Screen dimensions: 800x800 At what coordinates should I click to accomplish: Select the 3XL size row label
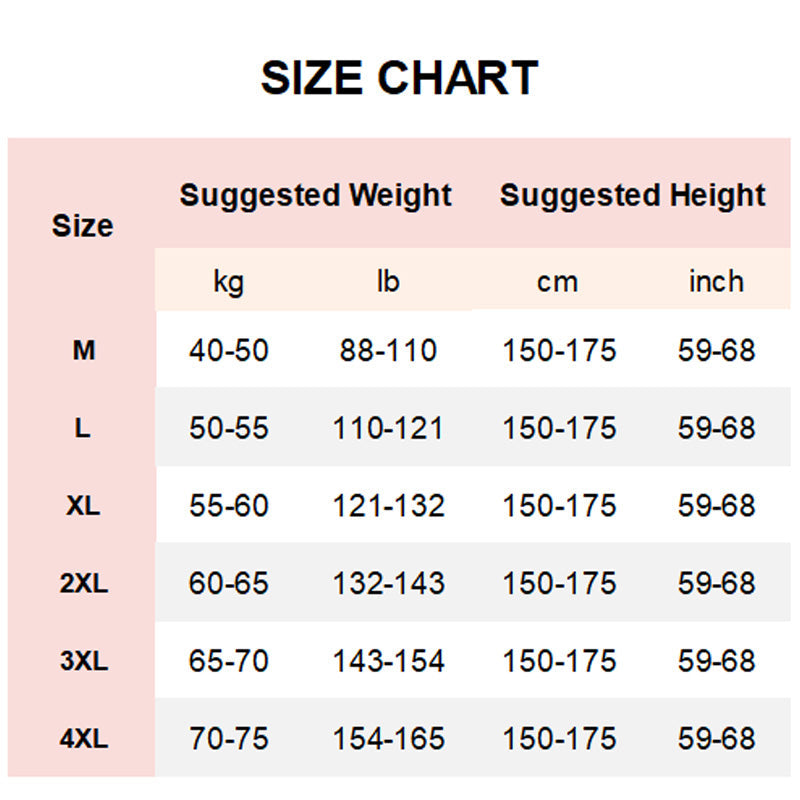(83, 661)
